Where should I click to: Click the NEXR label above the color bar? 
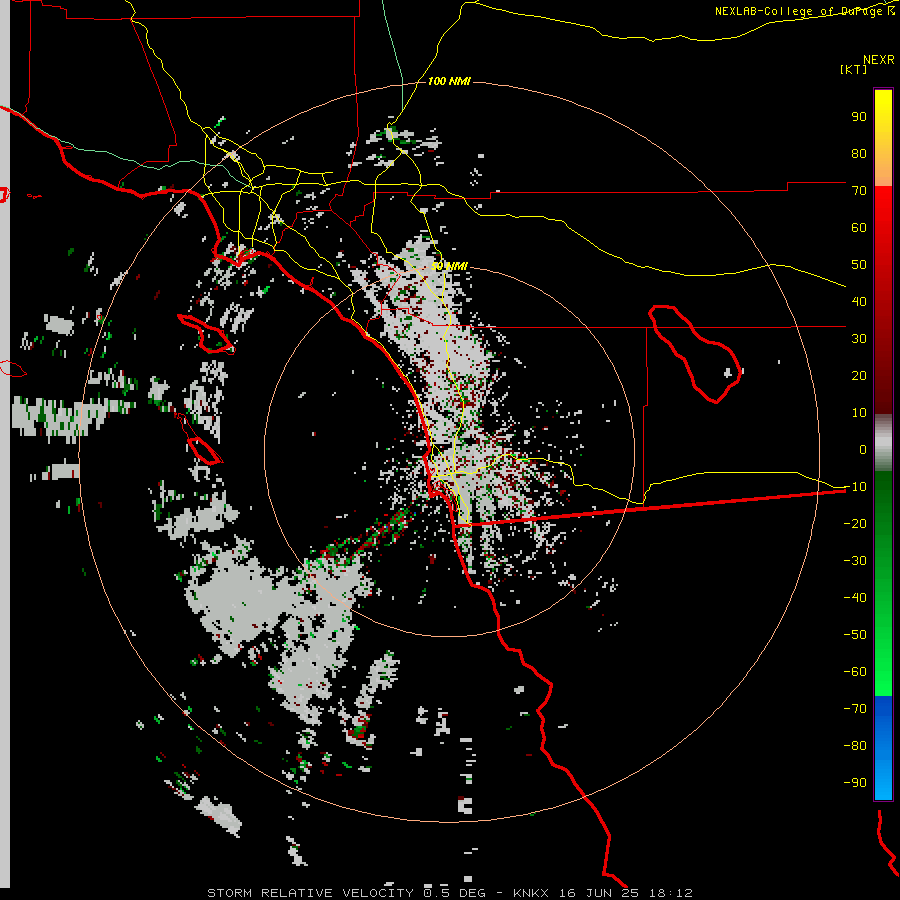click(x=879, y=60)
